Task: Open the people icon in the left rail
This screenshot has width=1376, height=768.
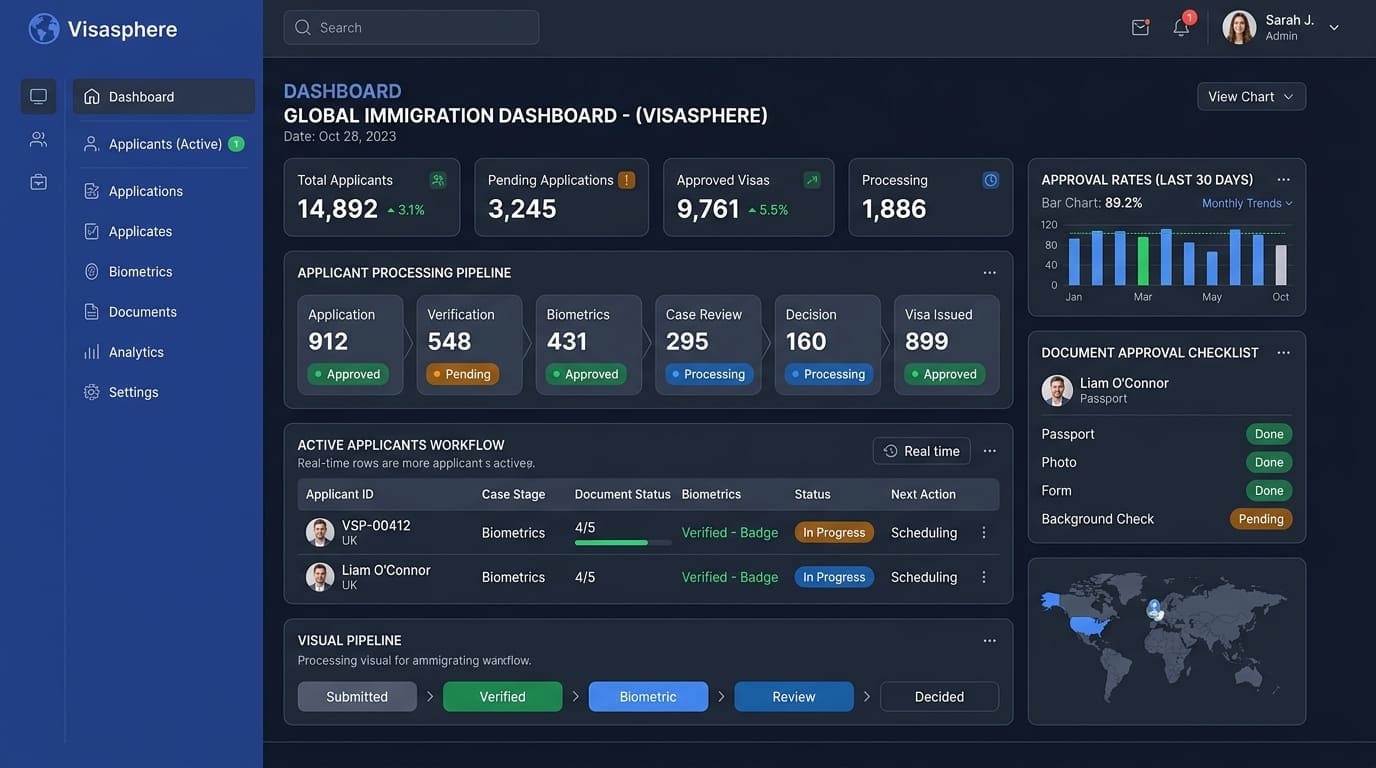Action: click(x=39, y=140)
